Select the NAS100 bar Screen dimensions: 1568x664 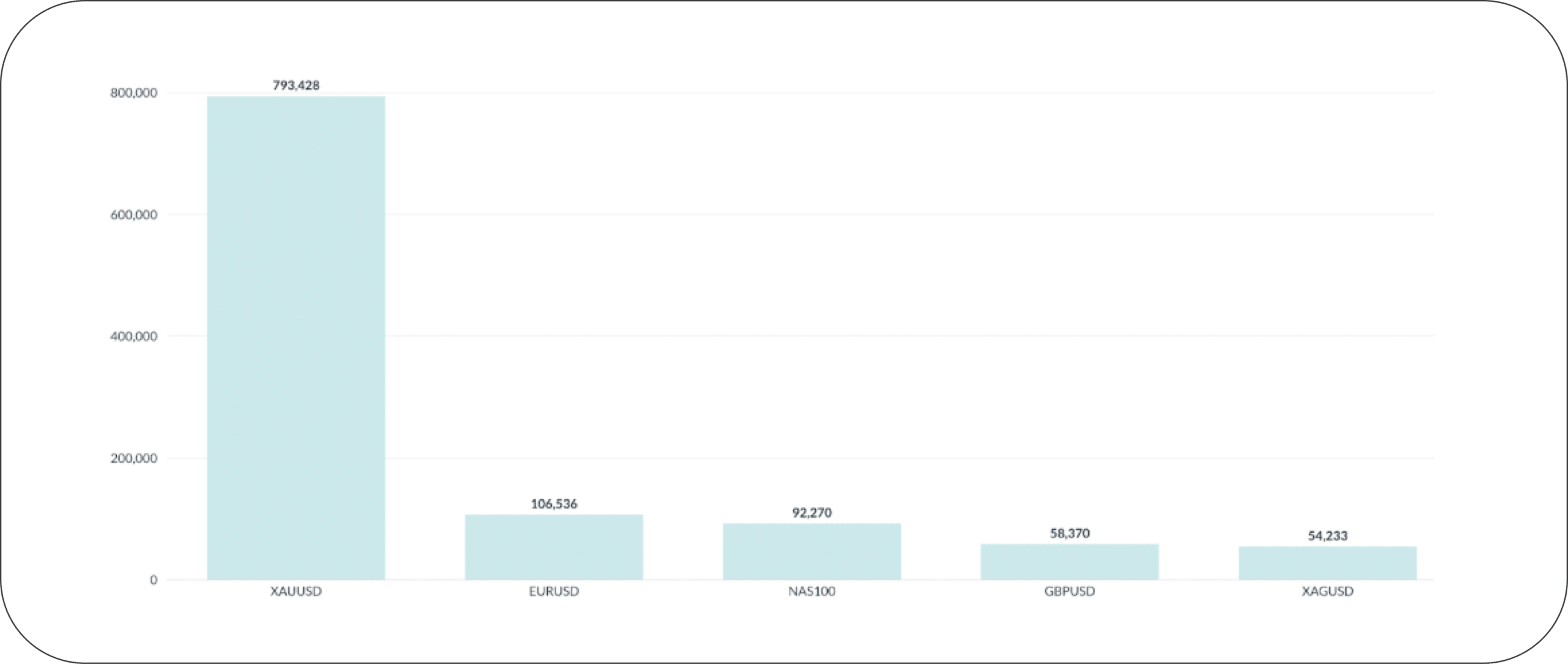click(812, 551)
